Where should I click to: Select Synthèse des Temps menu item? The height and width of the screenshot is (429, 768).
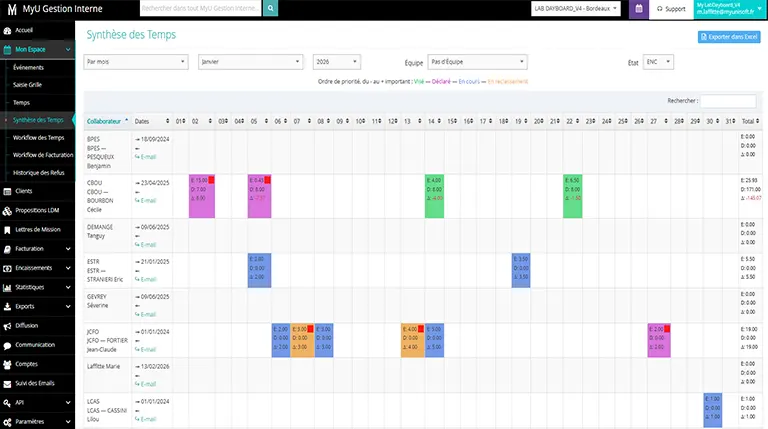click(x=38, y=120)
